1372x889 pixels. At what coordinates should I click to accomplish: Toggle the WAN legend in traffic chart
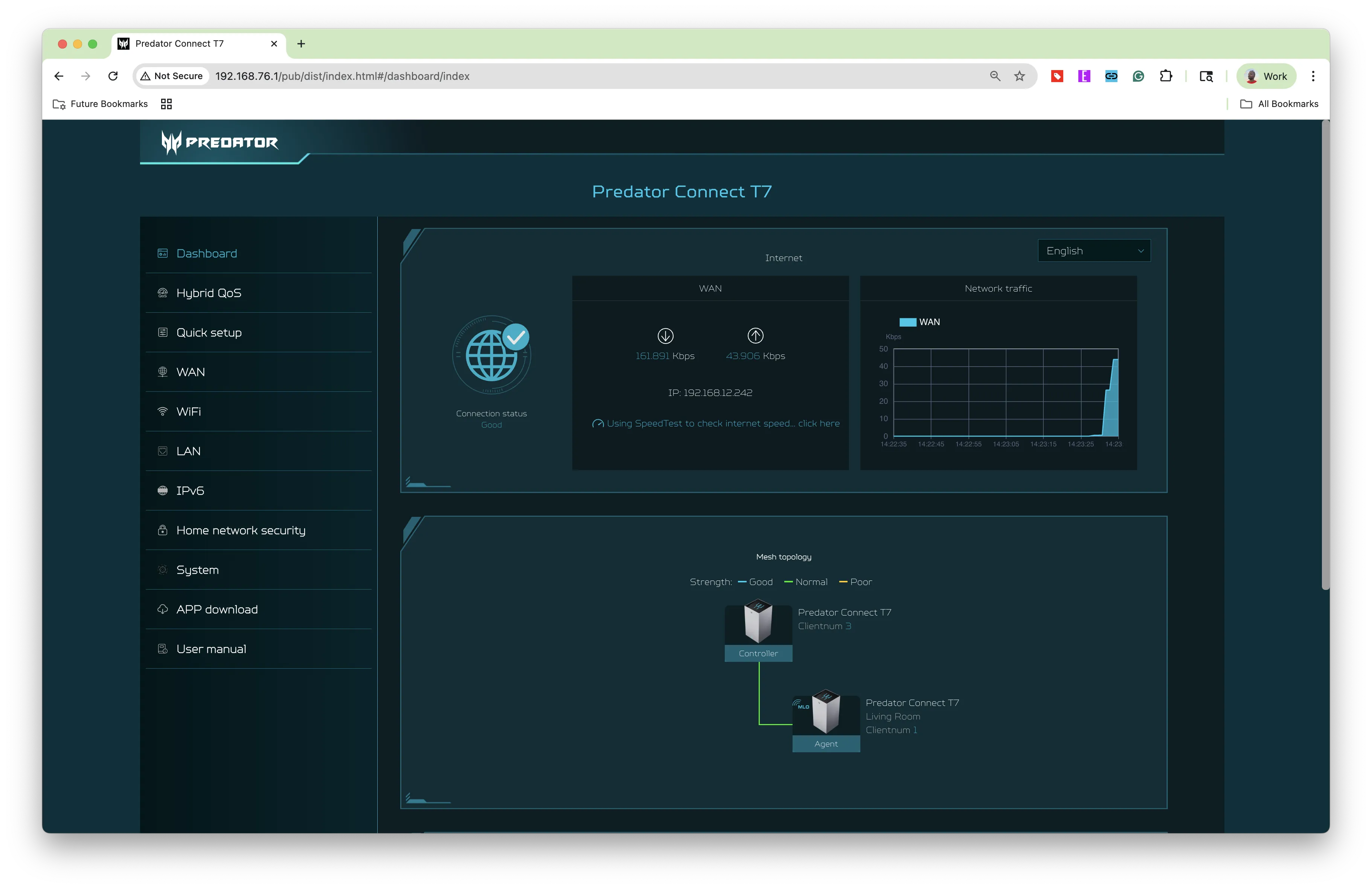pyautogui.click(x=919, y=322)
